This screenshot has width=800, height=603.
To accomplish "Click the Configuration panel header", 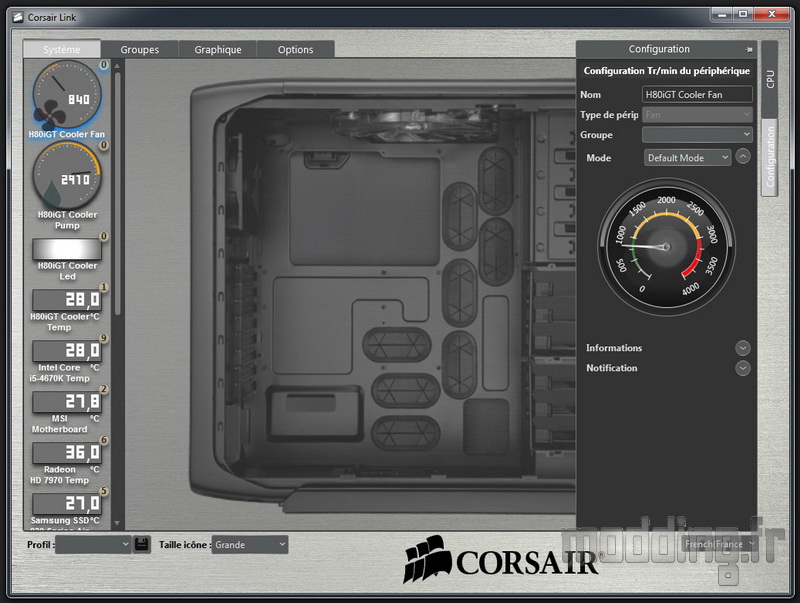I will coord(666,49).
